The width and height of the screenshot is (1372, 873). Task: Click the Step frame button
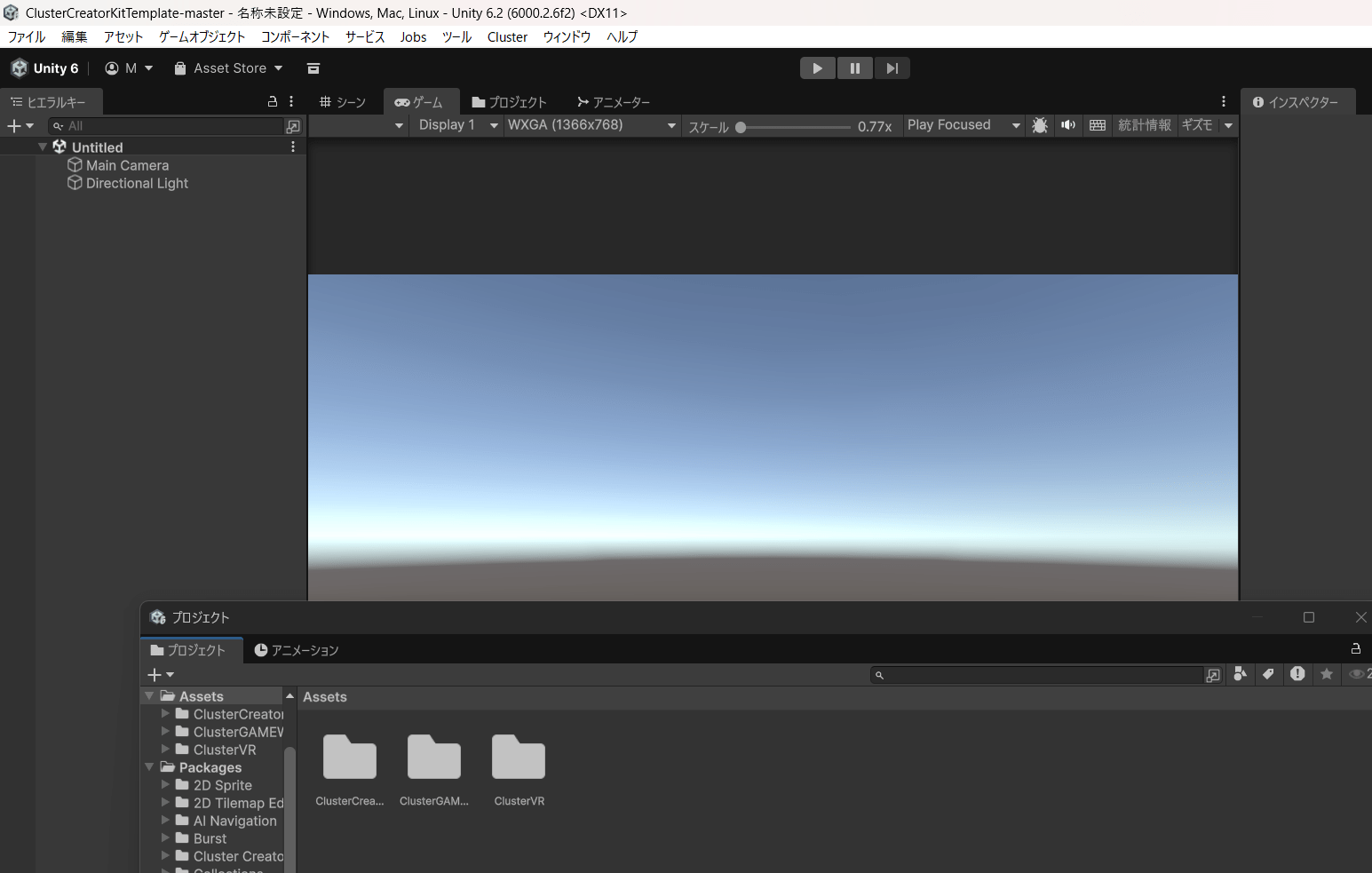[892, 68]
